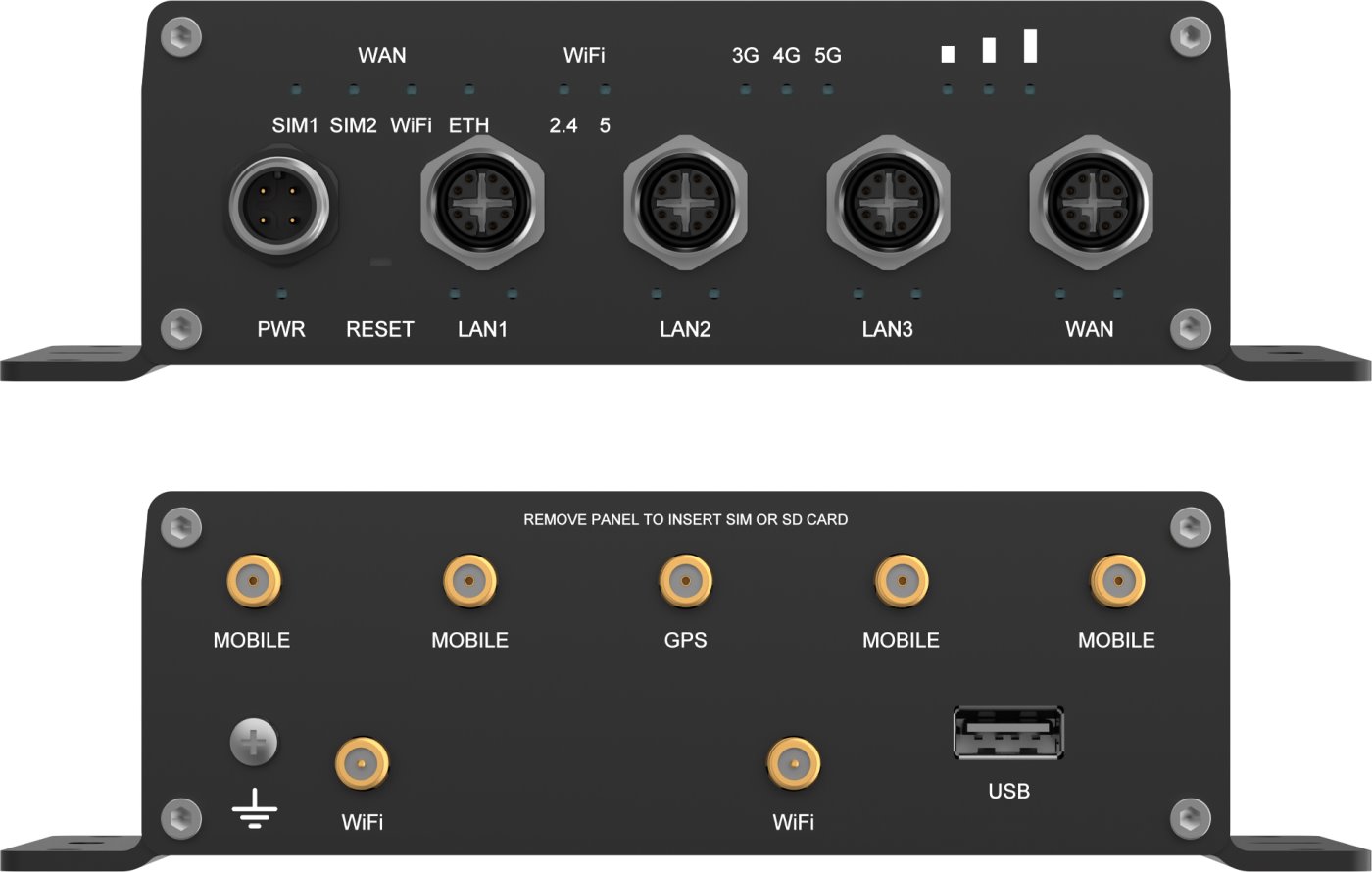Click the SIM1 label

coord(295,126)
